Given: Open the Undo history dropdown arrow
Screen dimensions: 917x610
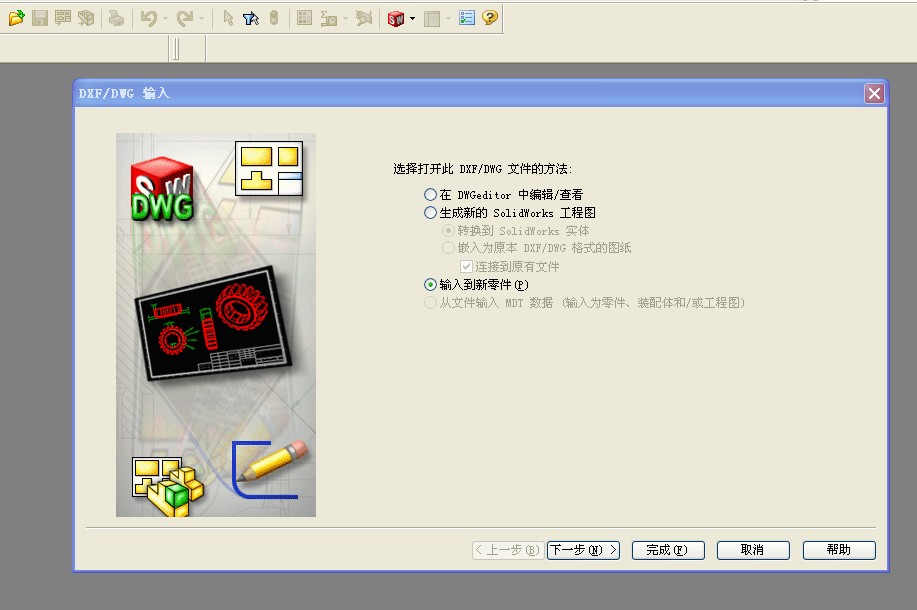Looking at the screenshot, I should click(x=166, y=19).
